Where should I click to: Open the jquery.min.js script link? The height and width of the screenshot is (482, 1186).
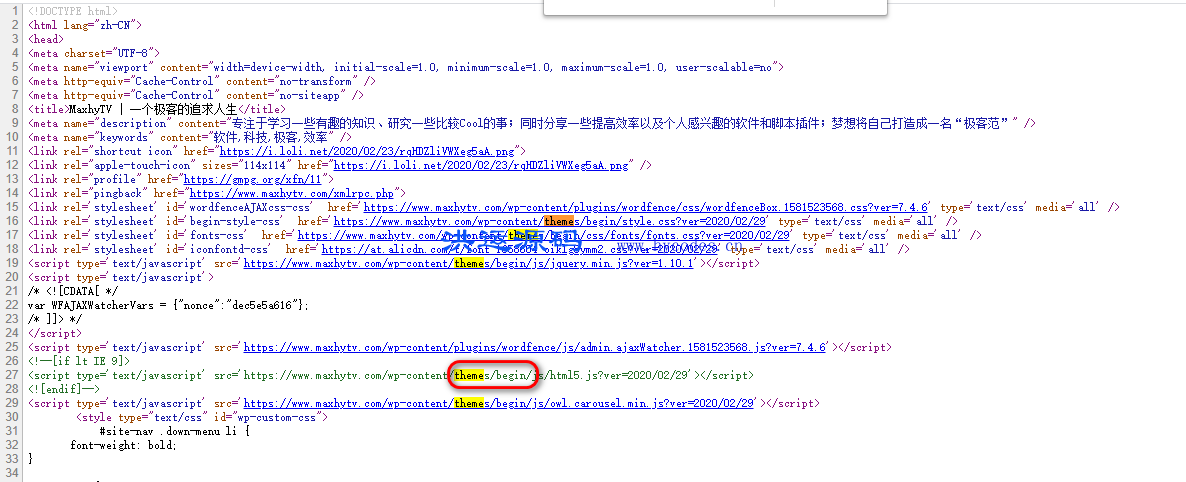tap(469, 263)
